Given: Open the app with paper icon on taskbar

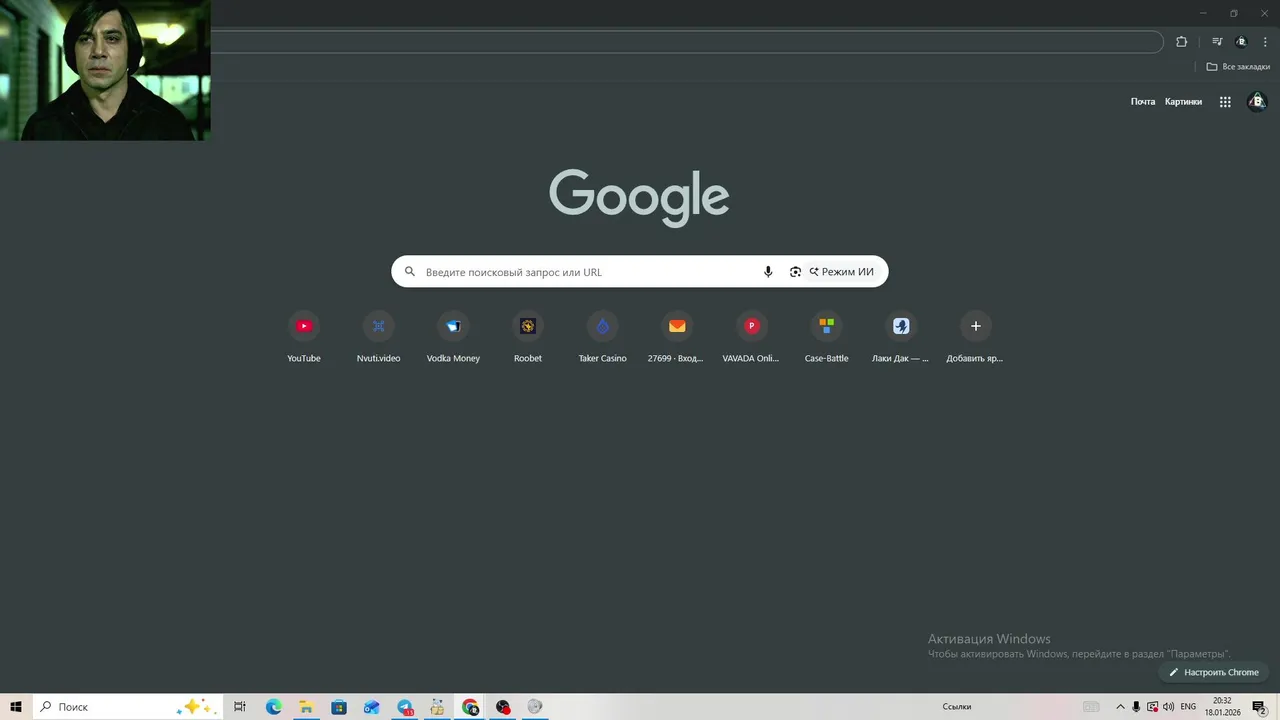Looking at the screenshot, I should tap(437, 707).
